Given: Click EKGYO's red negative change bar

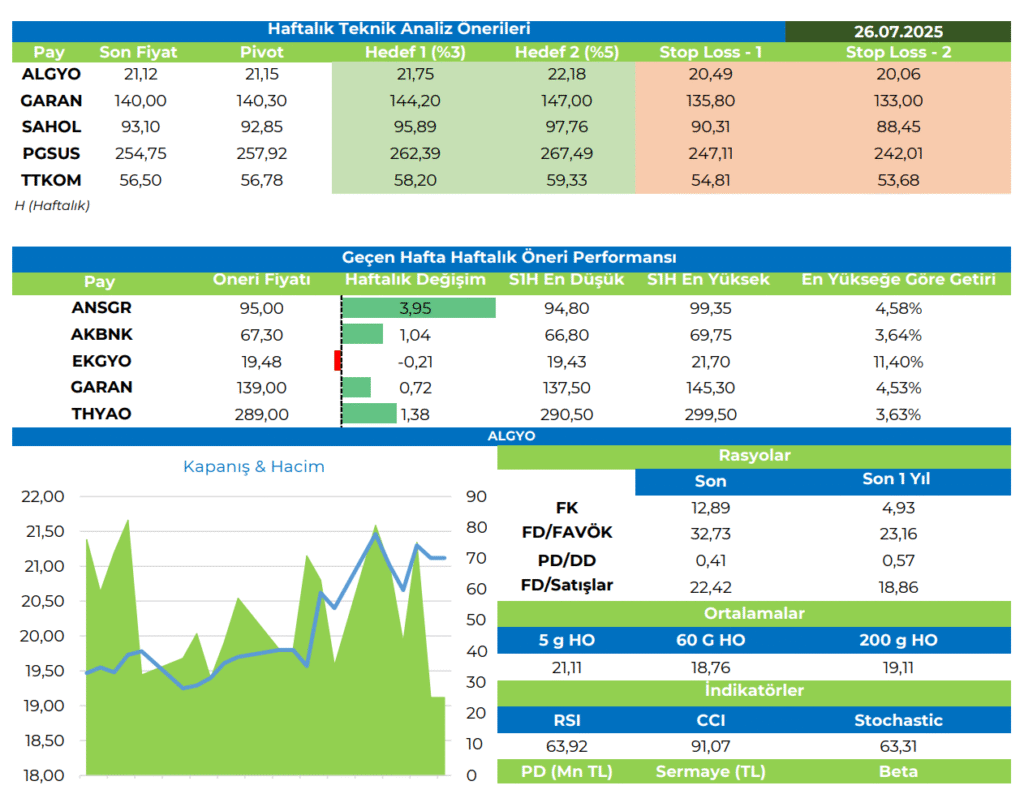Looking at the screenshot, I should coord(338,361).
